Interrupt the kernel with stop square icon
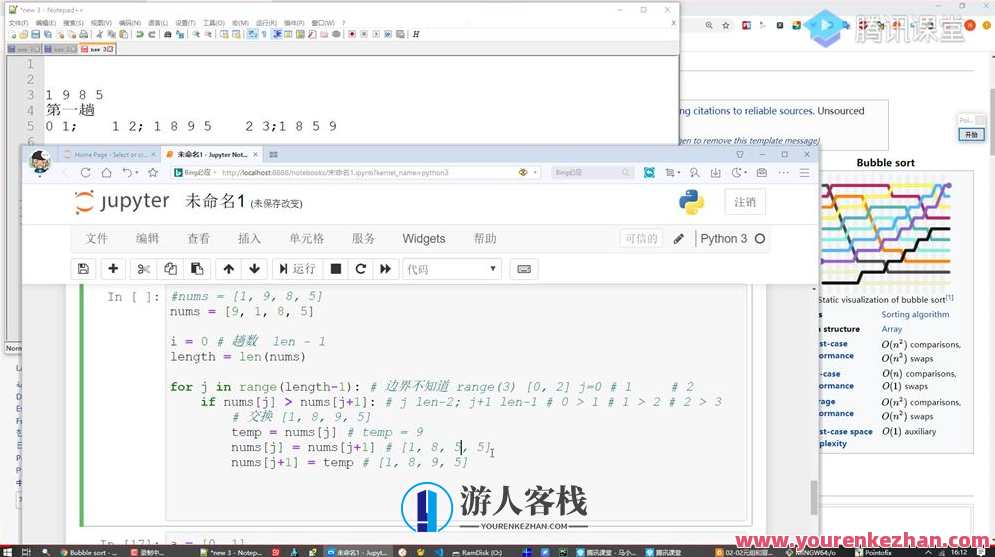 point(336,269)
